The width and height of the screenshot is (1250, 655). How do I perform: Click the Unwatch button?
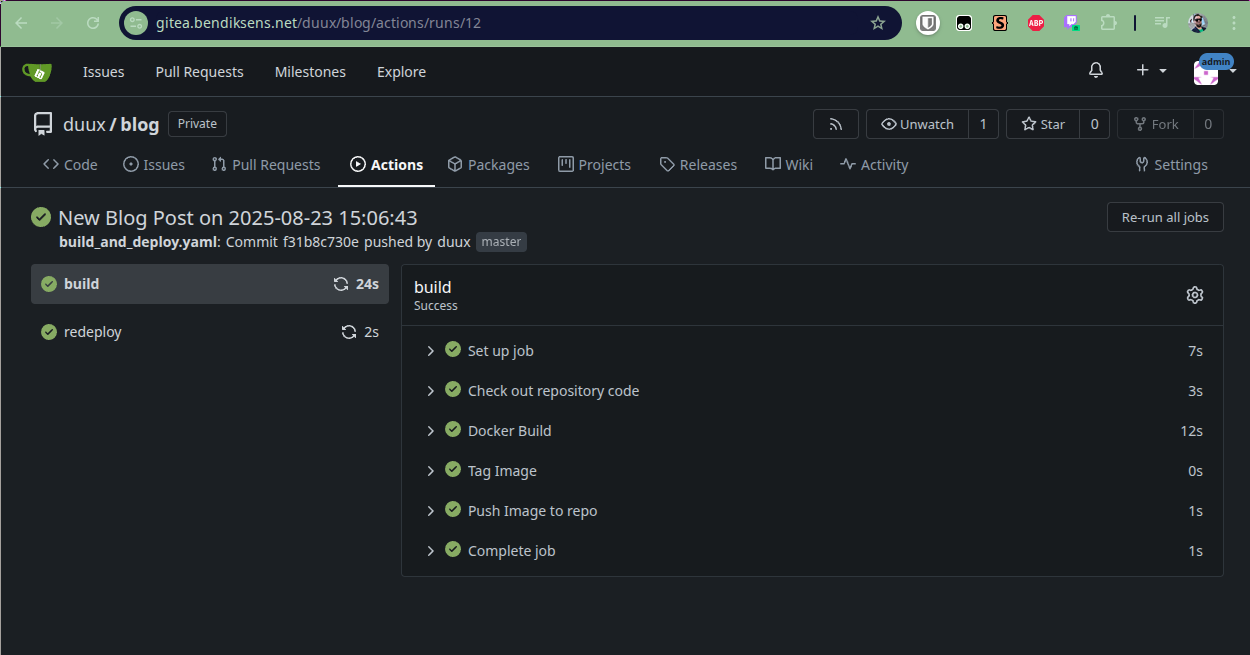coord(917,124)
